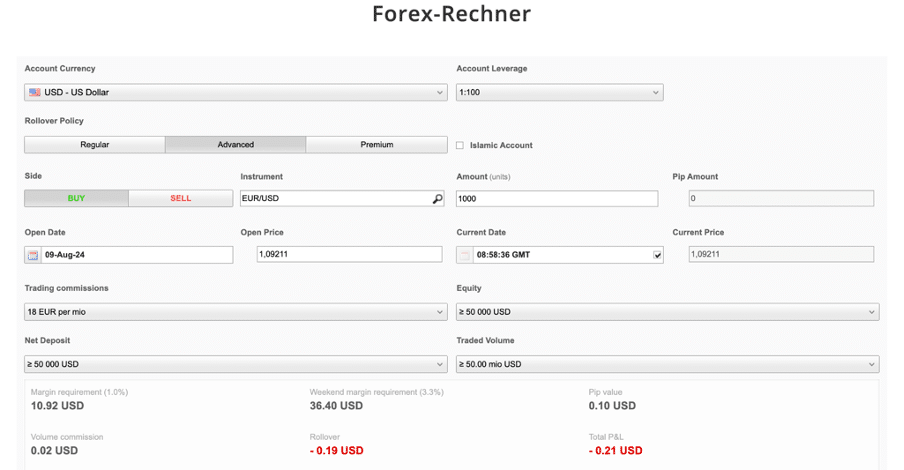This screenshot has height=470, width=904.
Task: Expand the Account Leverage 1:100 dropdown
Action: point(559,92)
